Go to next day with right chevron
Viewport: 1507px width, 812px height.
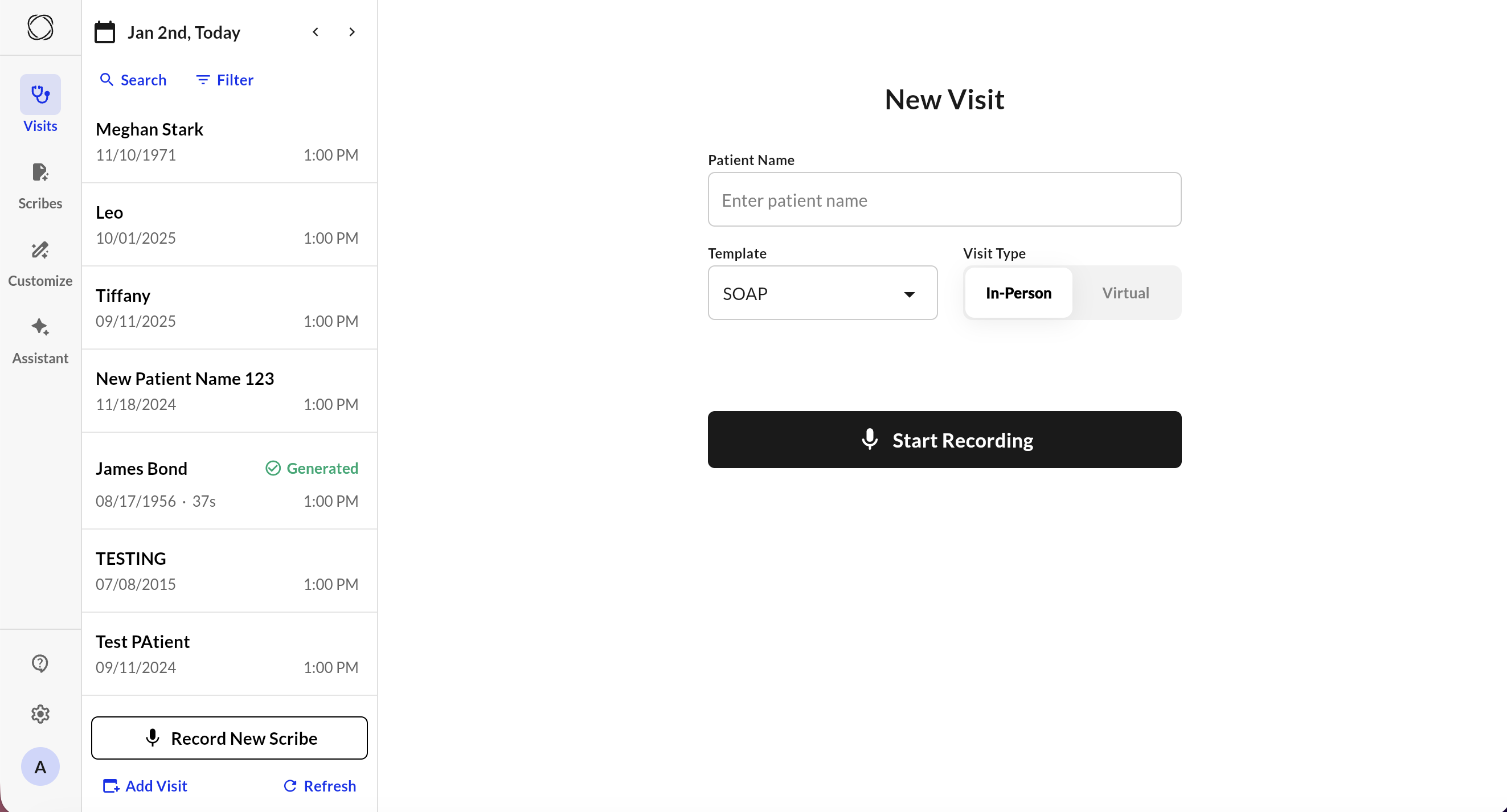coord(351,32)
